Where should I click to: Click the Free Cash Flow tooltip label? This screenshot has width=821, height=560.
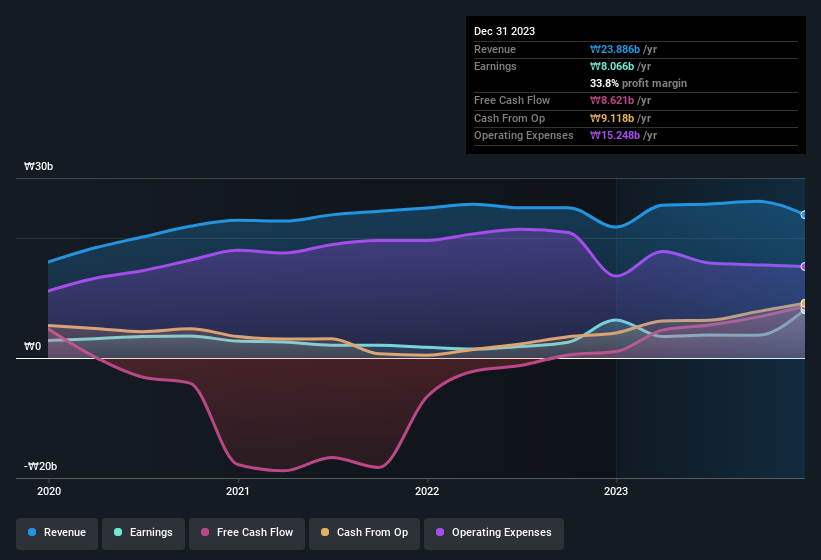coord(512,100)
